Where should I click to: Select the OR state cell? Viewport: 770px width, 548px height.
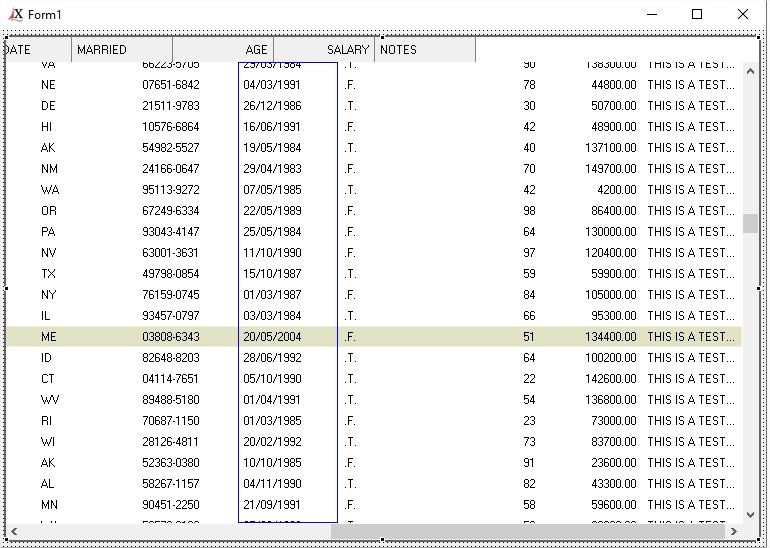tap(49, 211)
